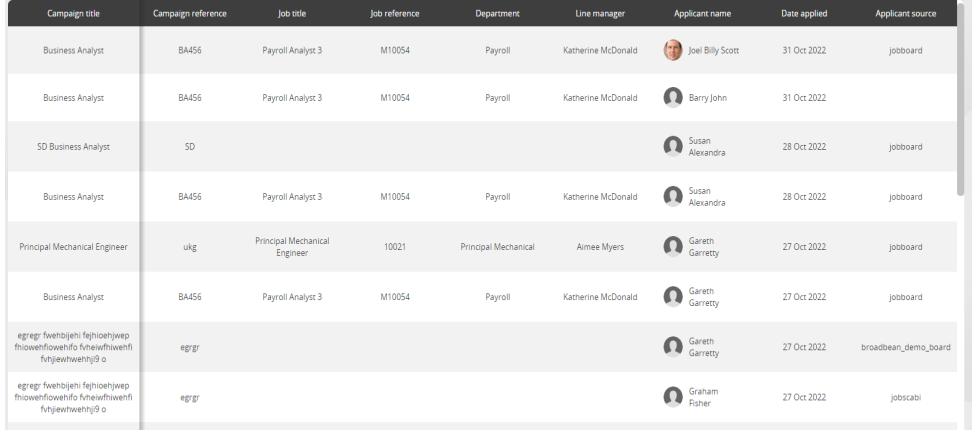The width and height of the screenshot is (978, 437).
Task: Click Business Analyst title in Barry John row
Action: pos(73,98)
